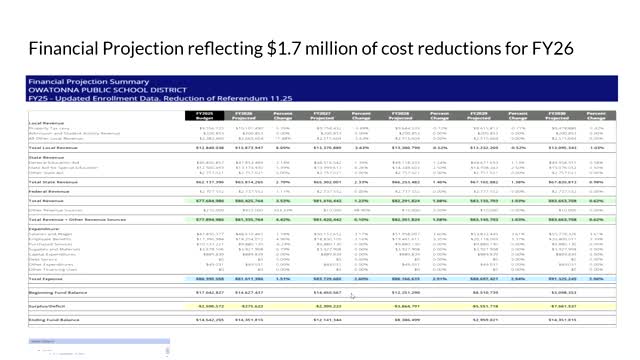Image resolution: width=640 pixels, height=360 pixels.
Task: Select the black 'FY2025 Budget' column header
Action: 204,116
